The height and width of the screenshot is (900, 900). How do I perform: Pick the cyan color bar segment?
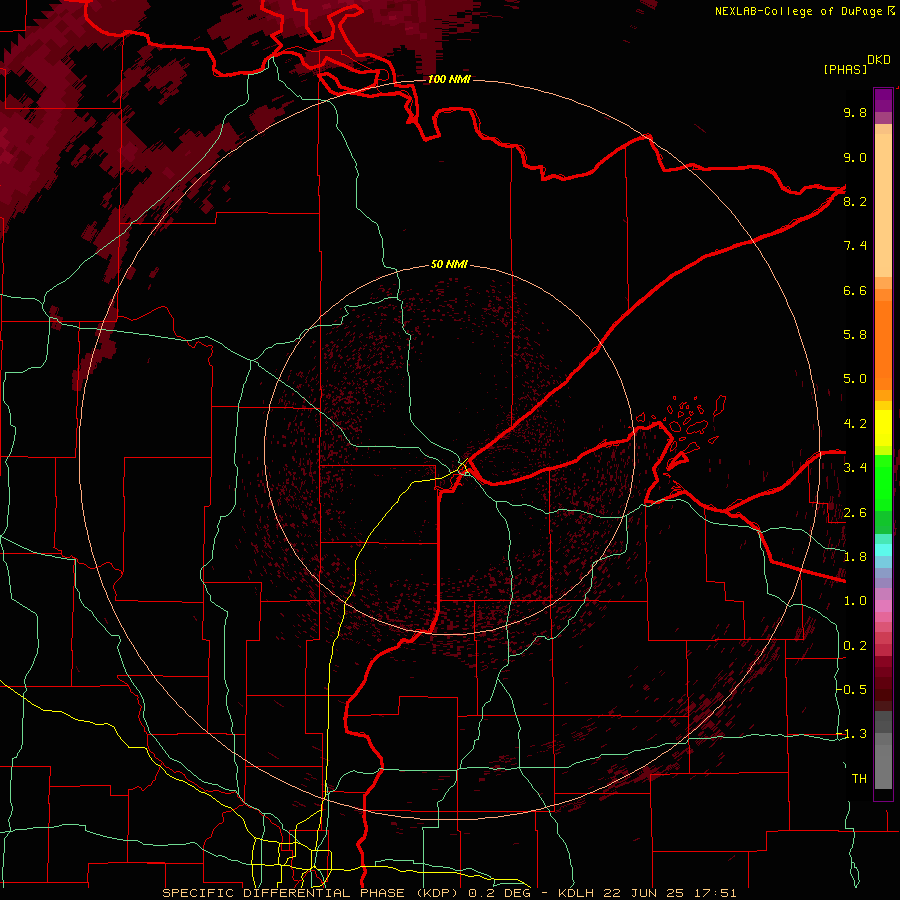click(883, 550)
